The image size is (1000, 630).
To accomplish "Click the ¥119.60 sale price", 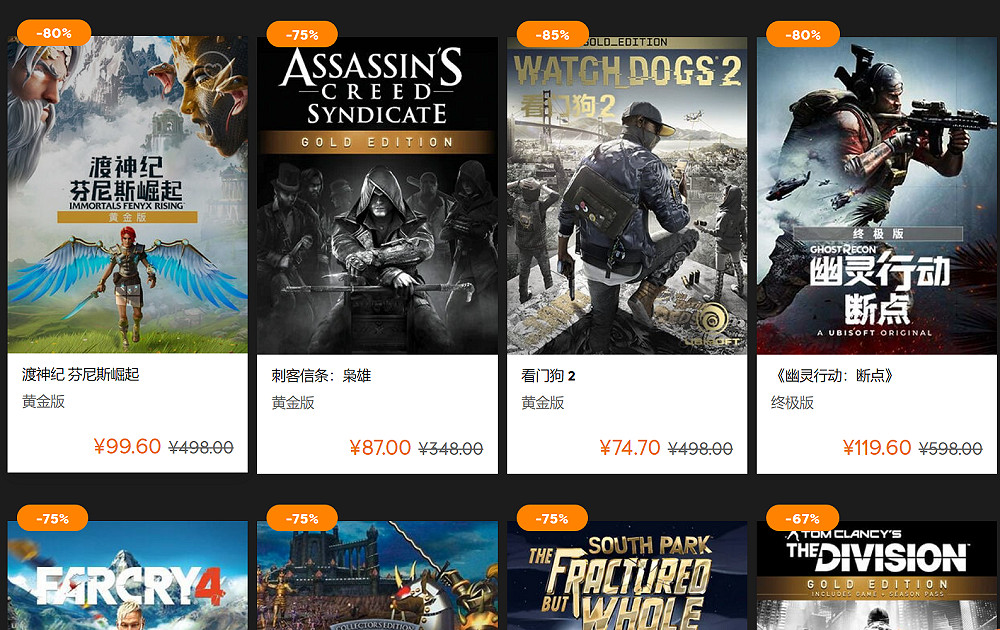I will [876, 448].
